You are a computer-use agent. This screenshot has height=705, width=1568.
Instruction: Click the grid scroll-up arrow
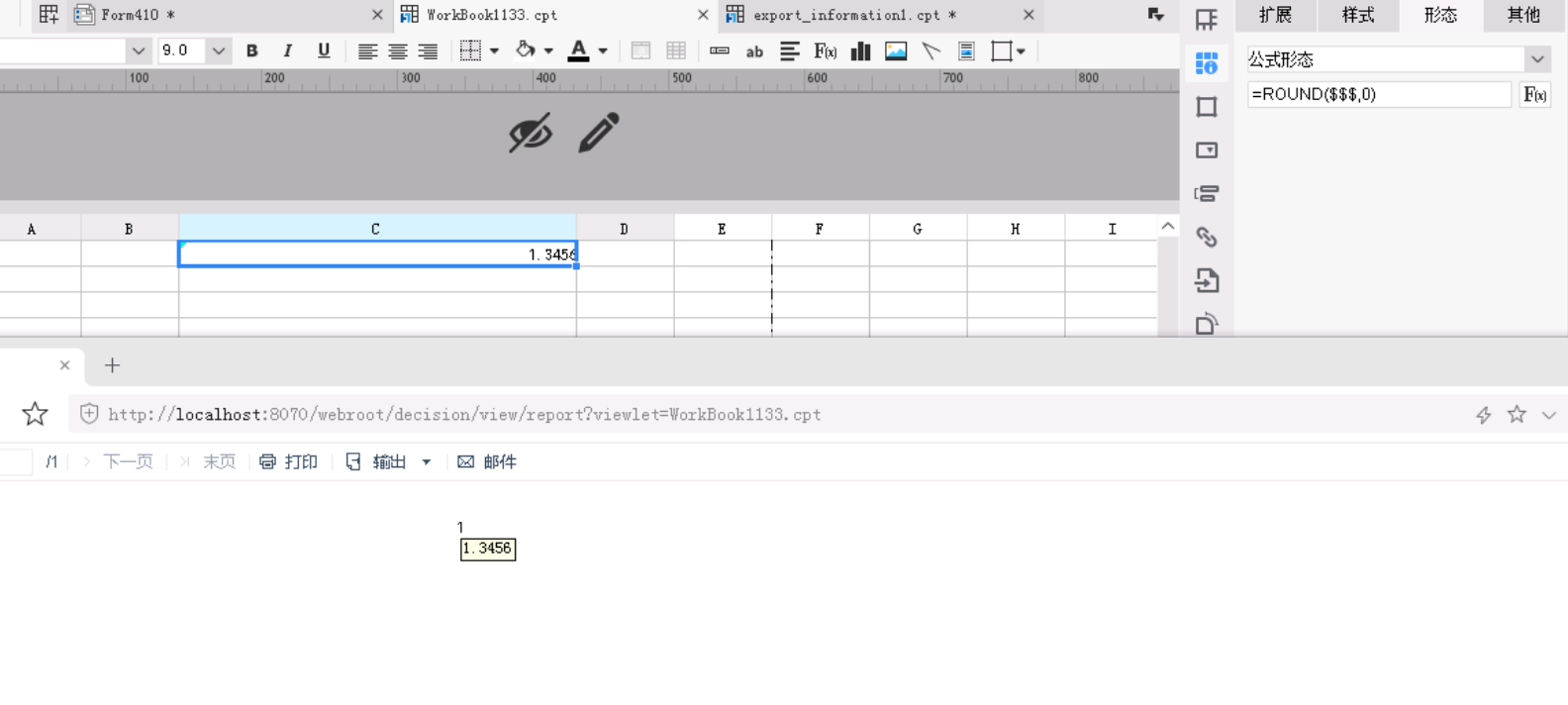[1168, 227]
